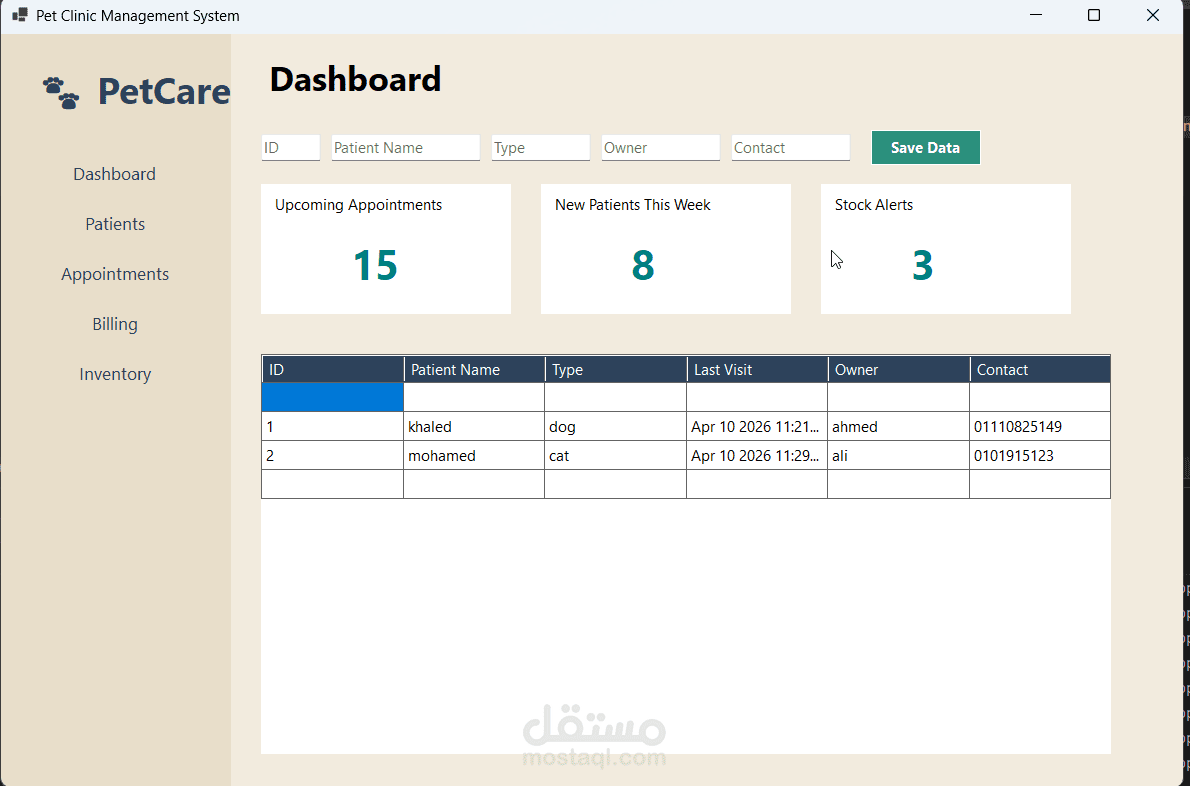The width and height of the screenshot is (1190, 786).
Task: Click the 'Apr 10 2026 11:29...' visit cell
Action: click(x=757, y=455)
